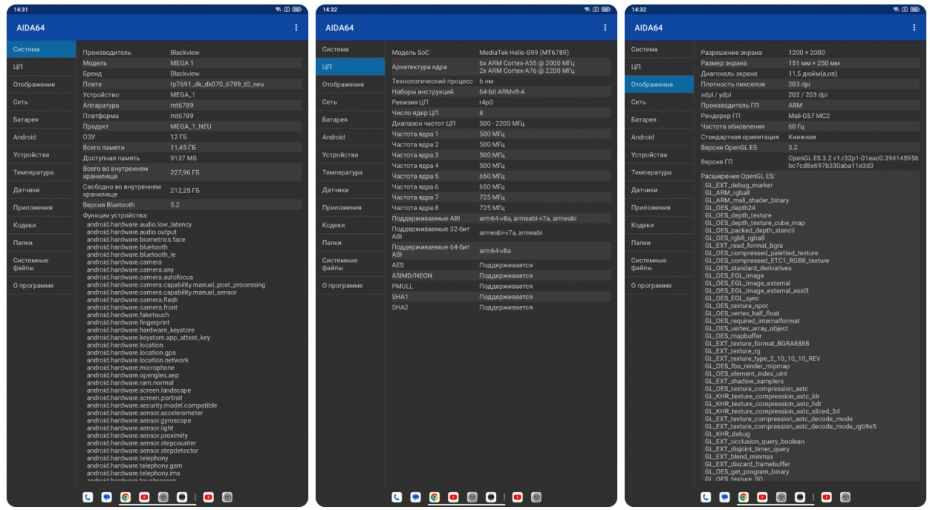Tap Messages dock icon on right screen

pos(725,497)
